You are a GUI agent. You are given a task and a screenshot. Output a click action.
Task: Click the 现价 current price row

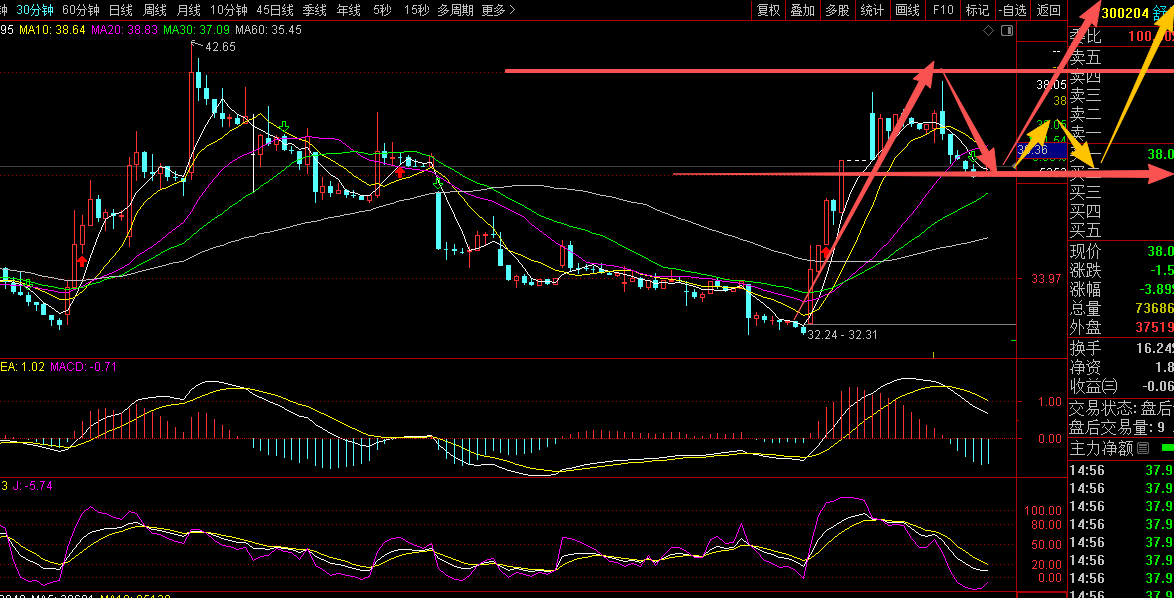tap(1121, 251)
